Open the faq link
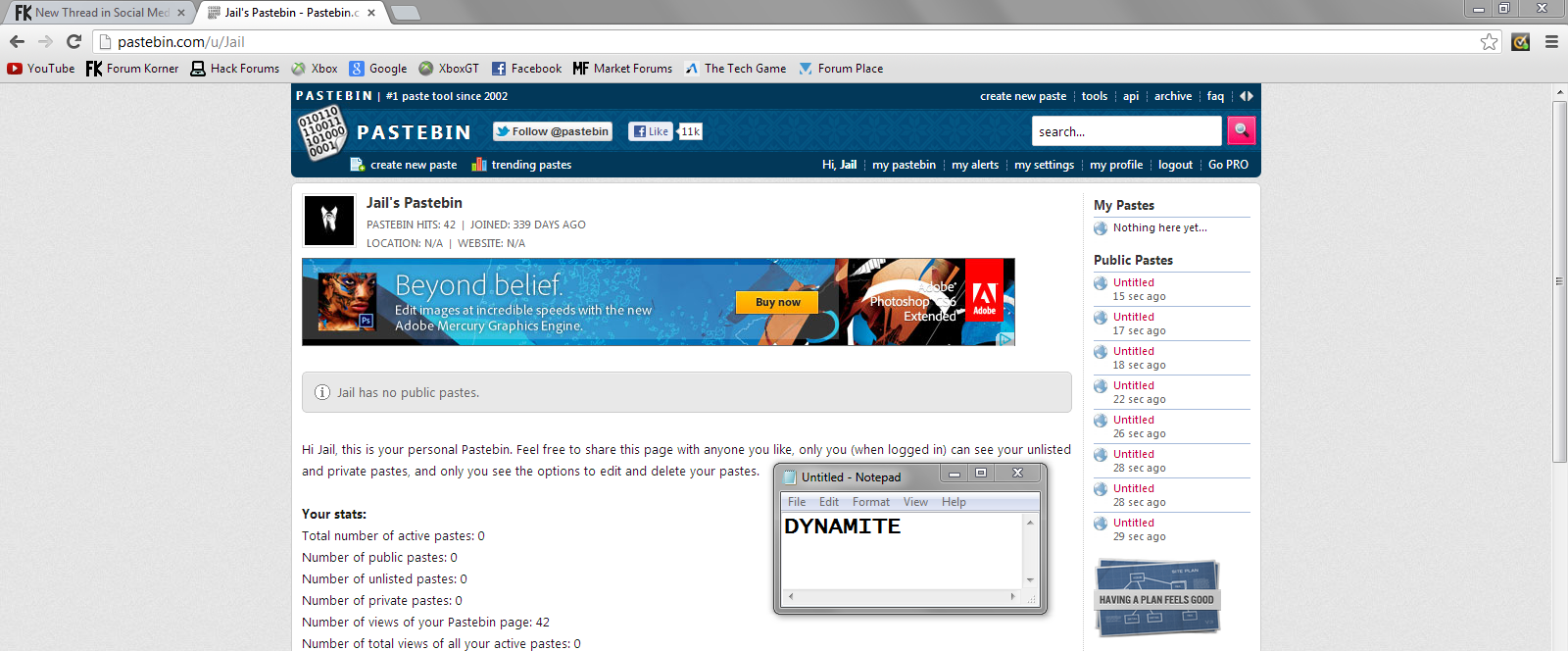1568x651 pixels. click(1215, 96)
